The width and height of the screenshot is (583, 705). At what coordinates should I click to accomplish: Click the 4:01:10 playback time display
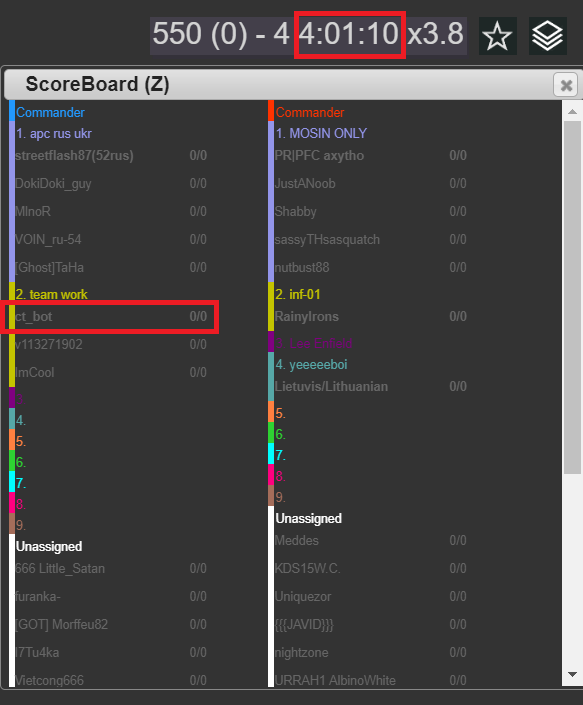pyautogui.click(x=350, y=35)
